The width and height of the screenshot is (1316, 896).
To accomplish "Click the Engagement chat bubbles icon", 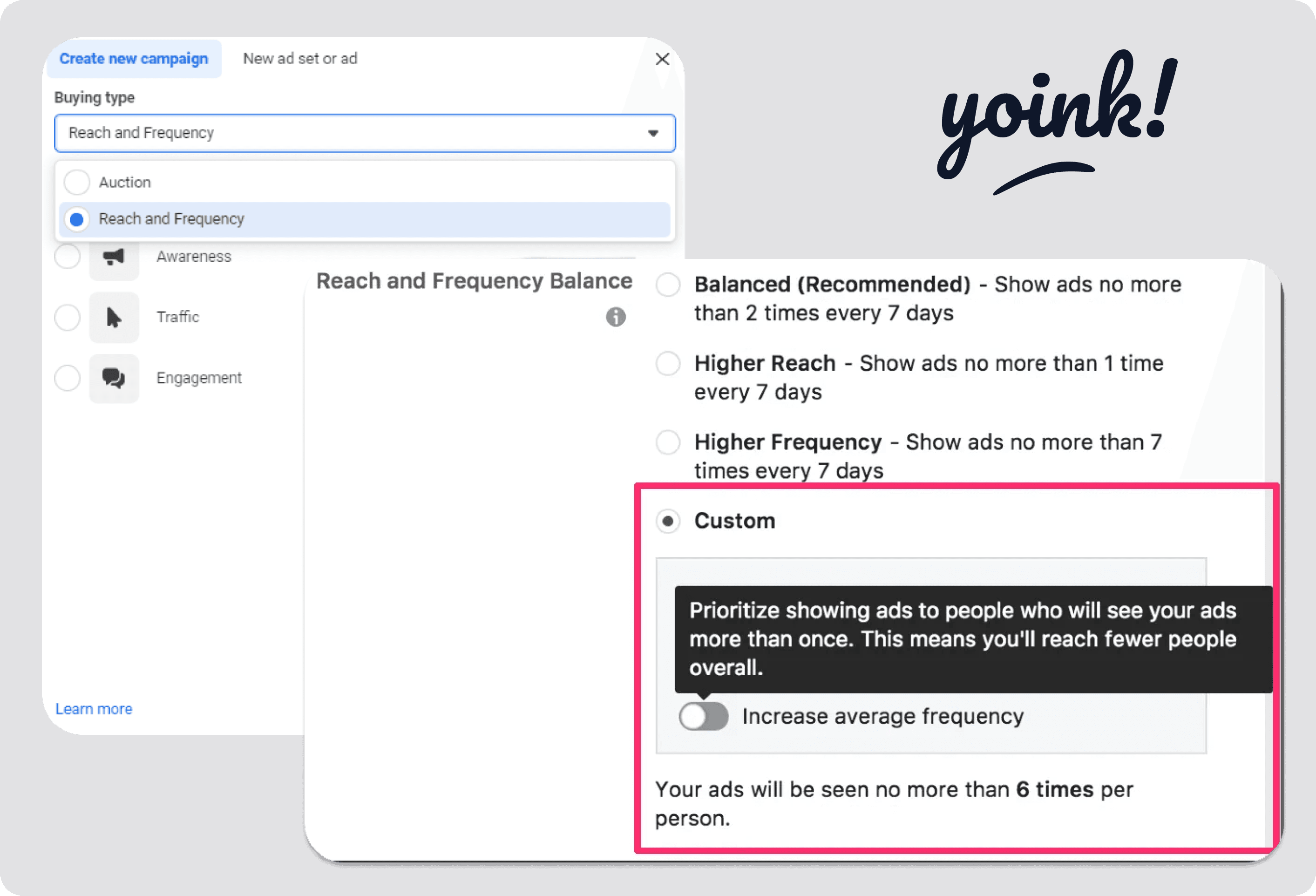I will pyautogui.click(x=114, y=378).
